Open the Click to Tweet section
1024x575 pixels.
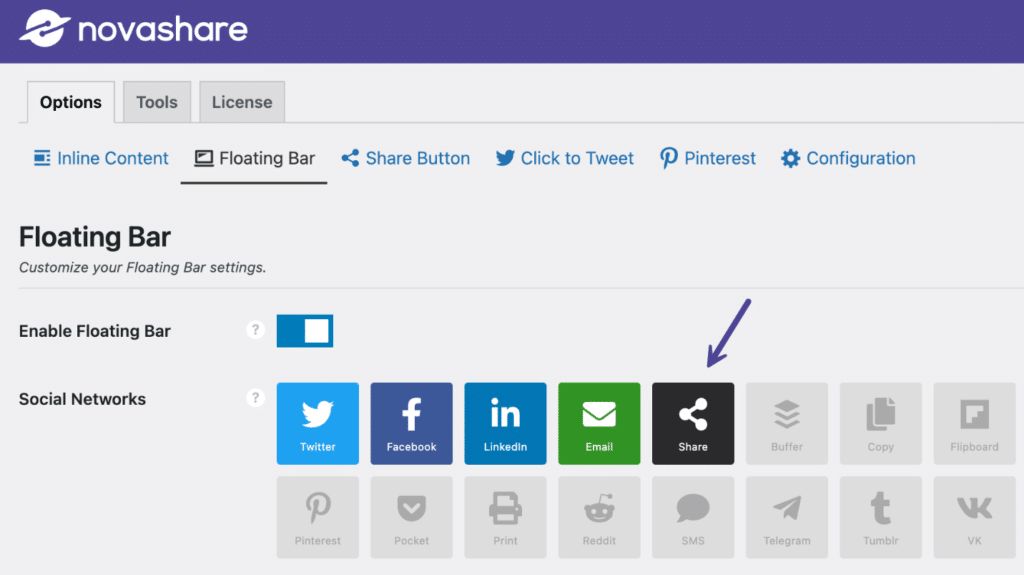564,158
